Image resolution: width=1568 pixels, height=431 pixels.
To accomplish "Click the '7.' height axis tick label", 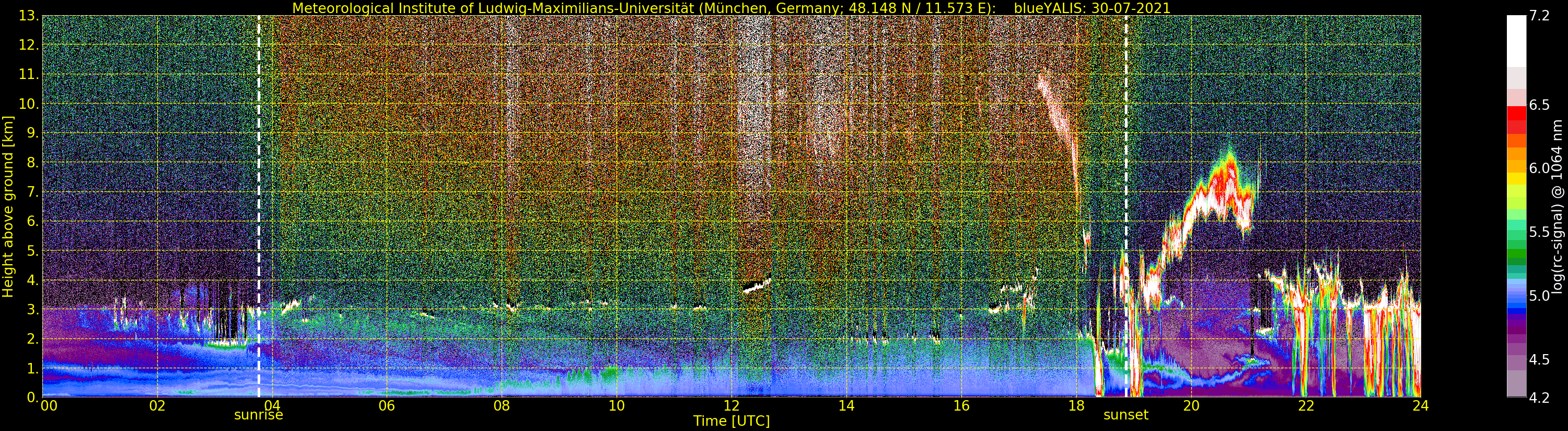I will pyautogui.click(x=32, y=192).
